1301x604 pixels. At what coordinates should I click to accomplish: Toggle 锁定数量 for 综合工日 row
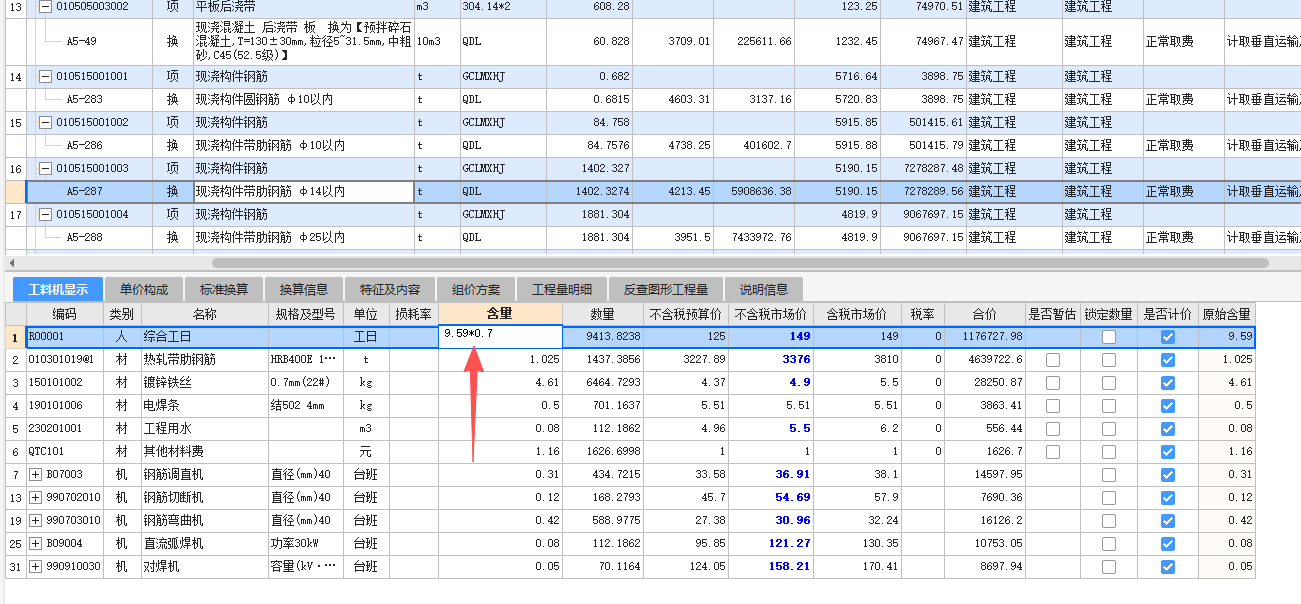pyautogui.click(x=1108, y=337)
